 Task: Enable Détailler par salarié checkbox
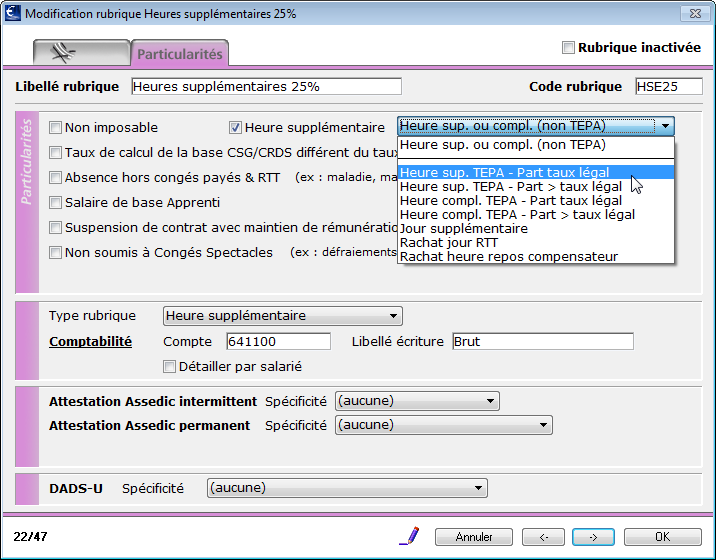pos(169,366)
